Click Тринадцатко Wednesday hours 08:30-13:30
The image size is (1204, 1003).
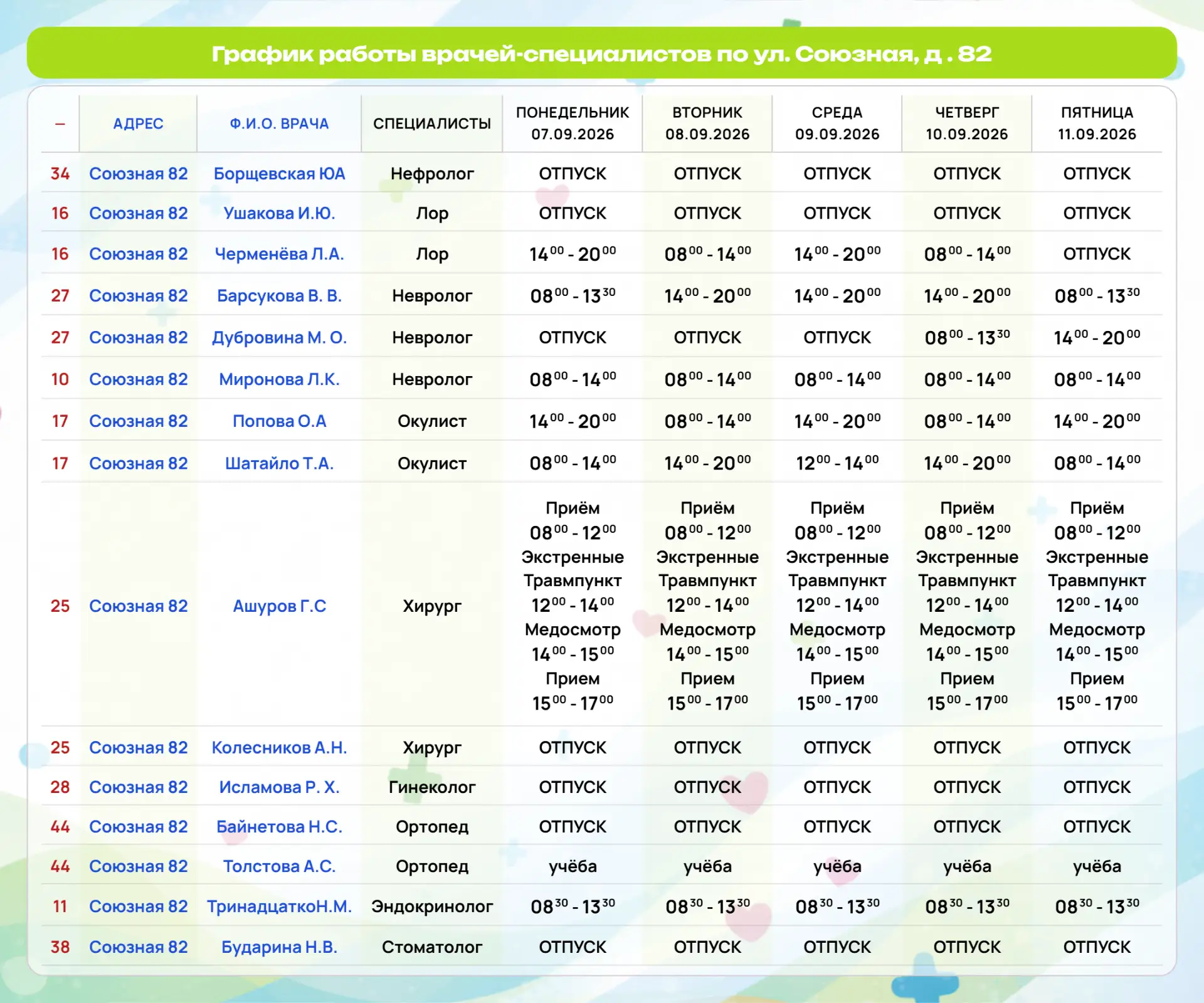(837, 906)
